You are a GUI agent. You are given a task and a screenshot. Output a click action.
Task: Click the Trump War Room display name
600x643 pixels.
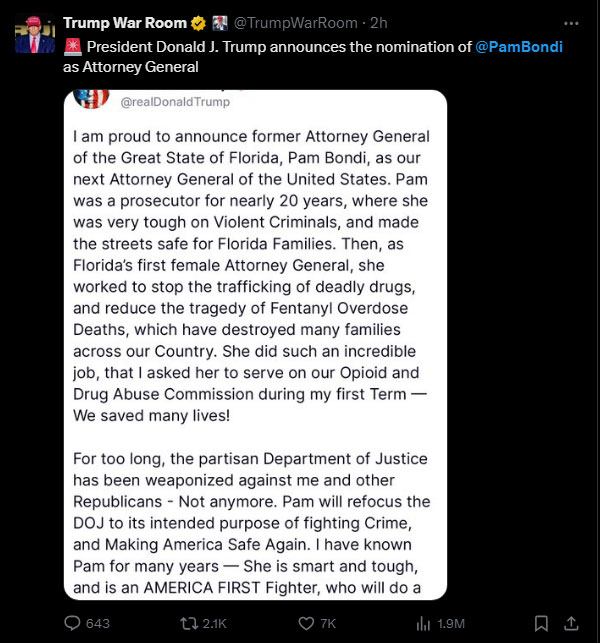click(x=125, y=22)
